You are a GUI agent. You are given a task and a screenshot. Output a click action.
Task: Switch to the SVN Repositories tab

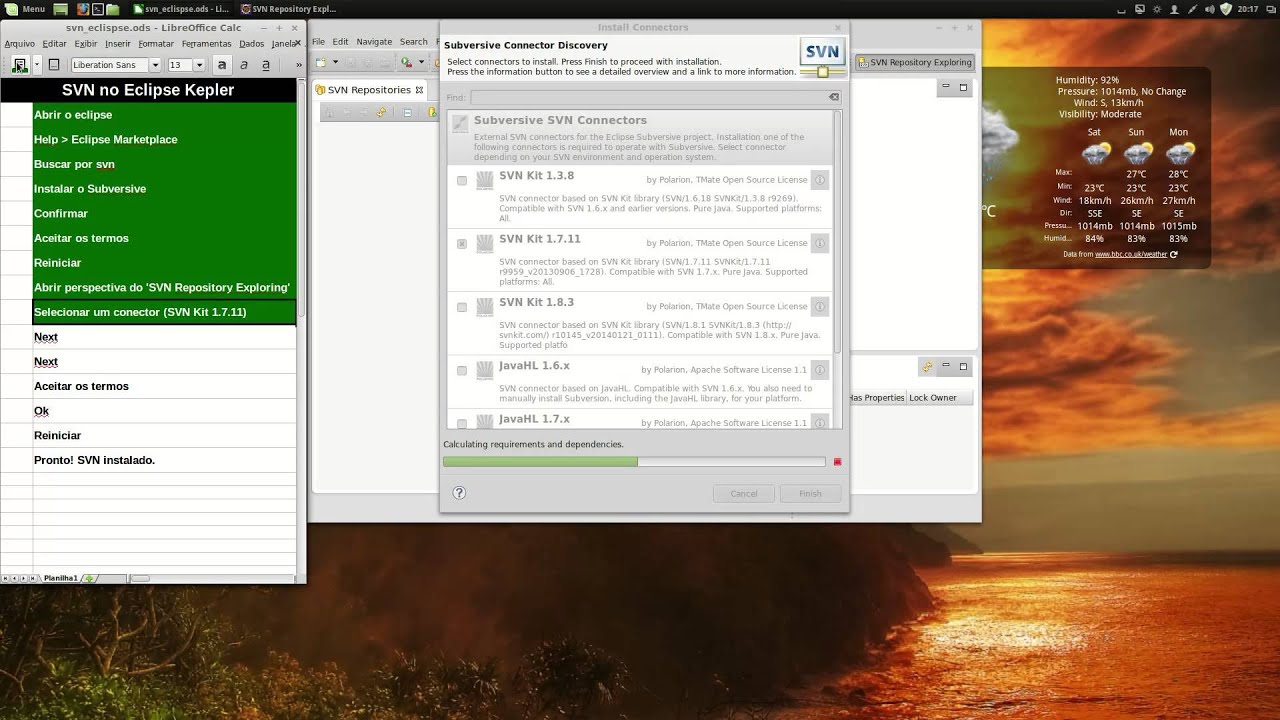point(369,90)
